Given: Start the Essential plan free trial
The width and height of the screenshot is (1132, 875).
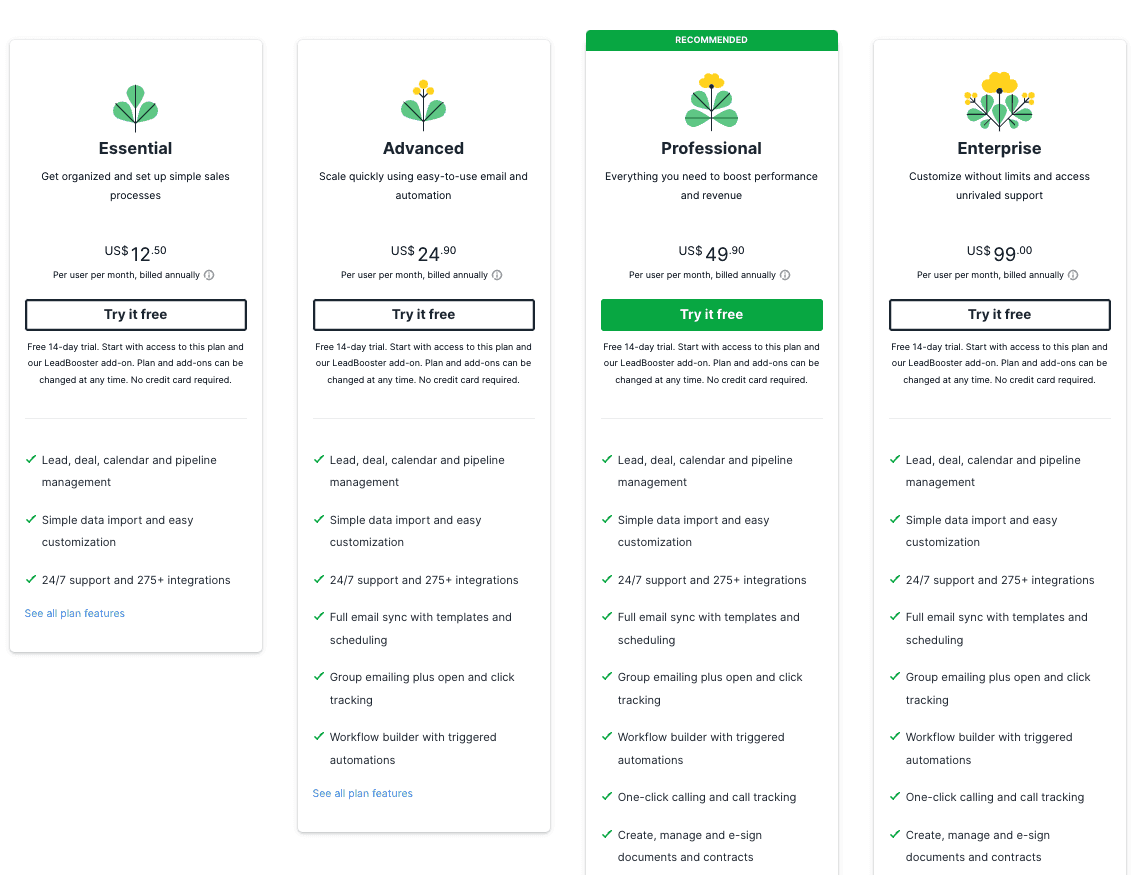Looking at the screenshot, I should tap(136, 315).
